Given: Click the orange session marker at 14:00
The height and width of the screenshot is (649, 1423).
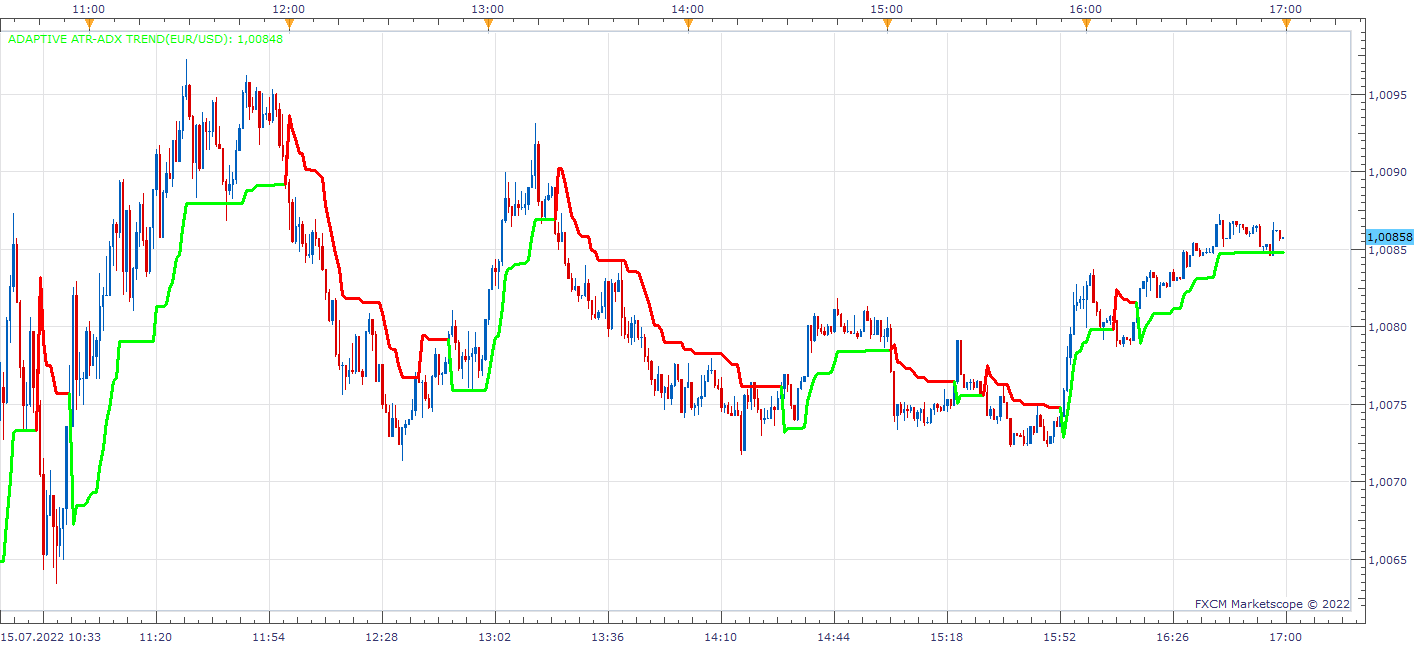Looking at the screenshot, I should [x=687, y=24].
